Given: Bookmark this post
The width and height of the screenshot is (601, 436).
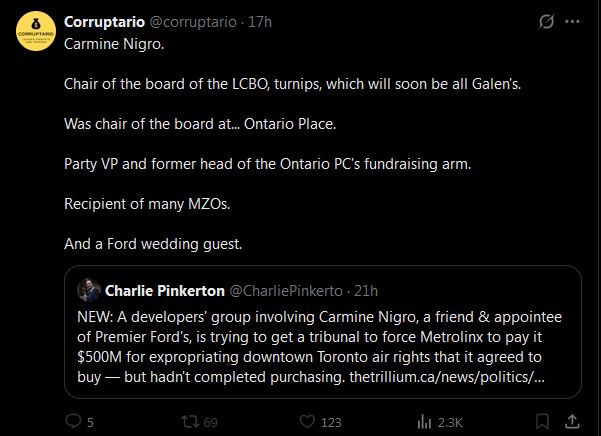Looking at the screenshot, I should pos(541,422).
